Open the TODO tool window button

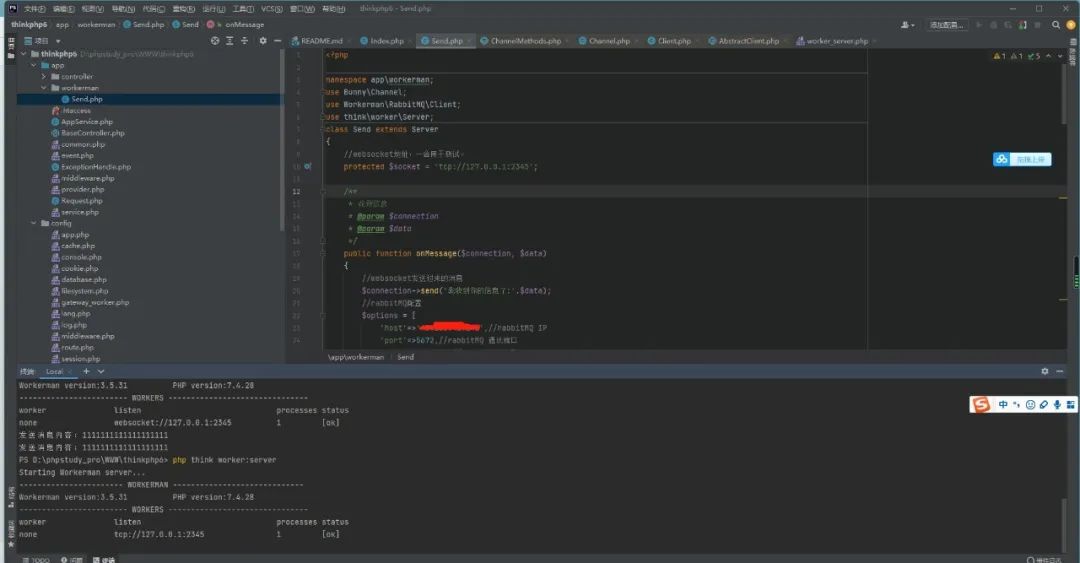click(x=36, y=560)
